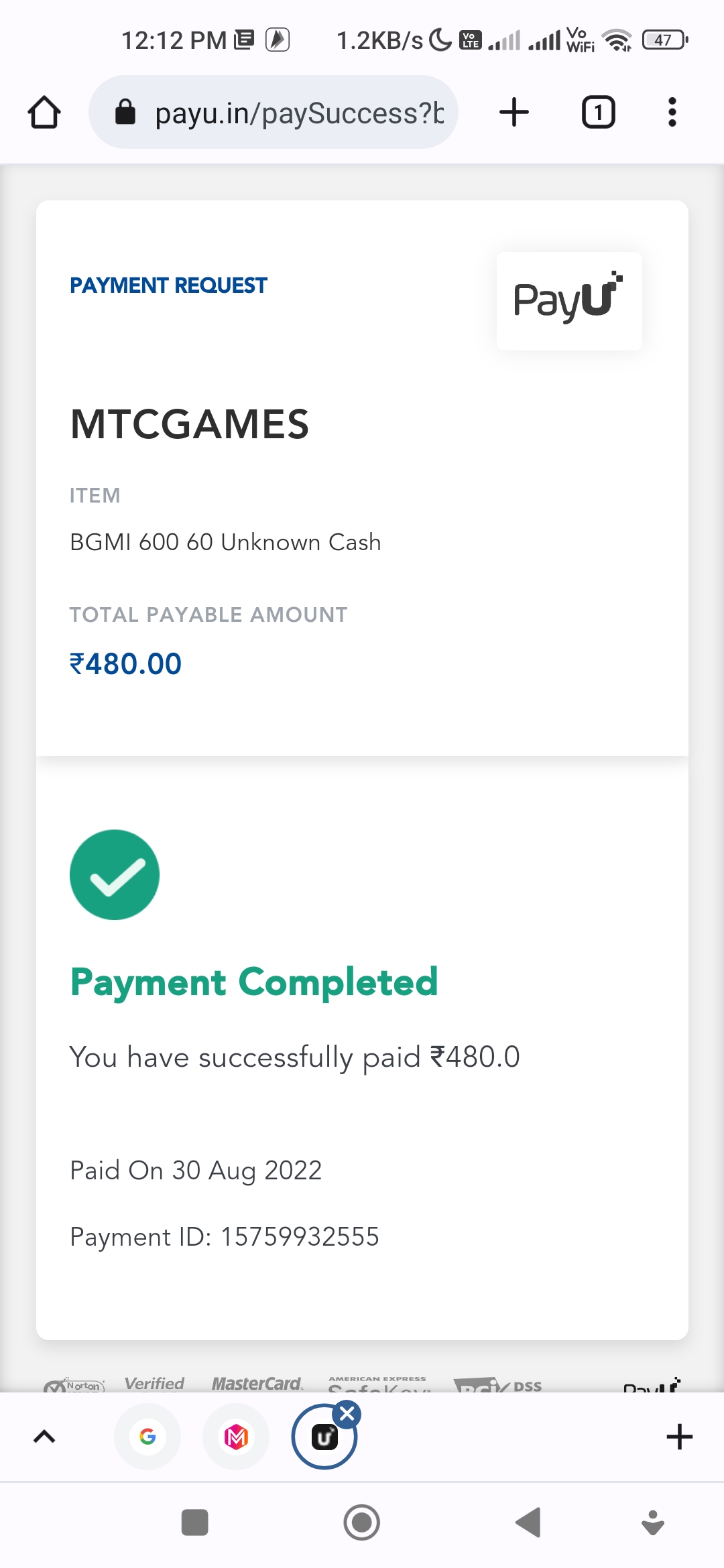This screenshot has width=724, height=1568.
Task: Expand the bottom tab strip chevron
Action: tap(44, 1436)
